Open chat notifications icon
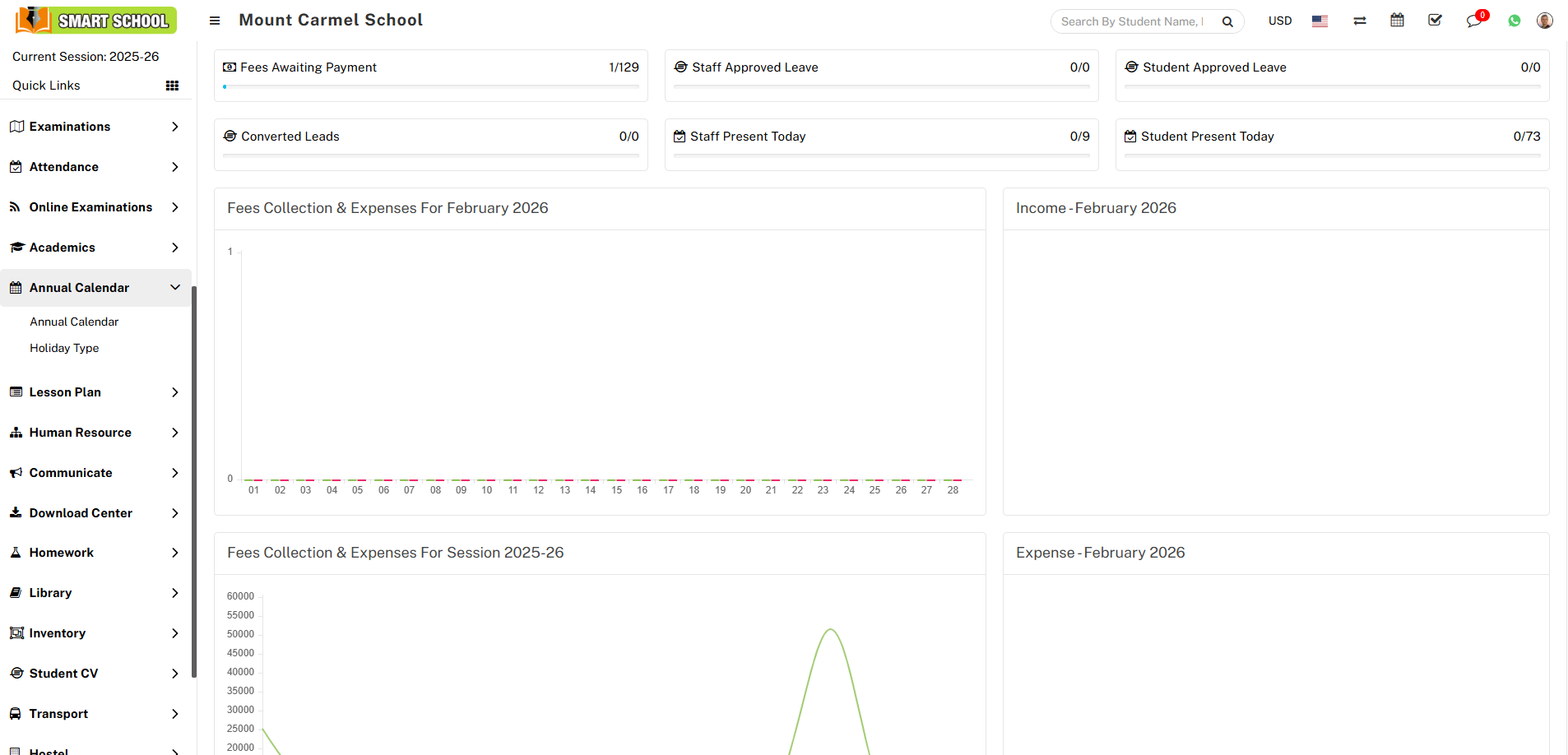 click(1473, 21)
